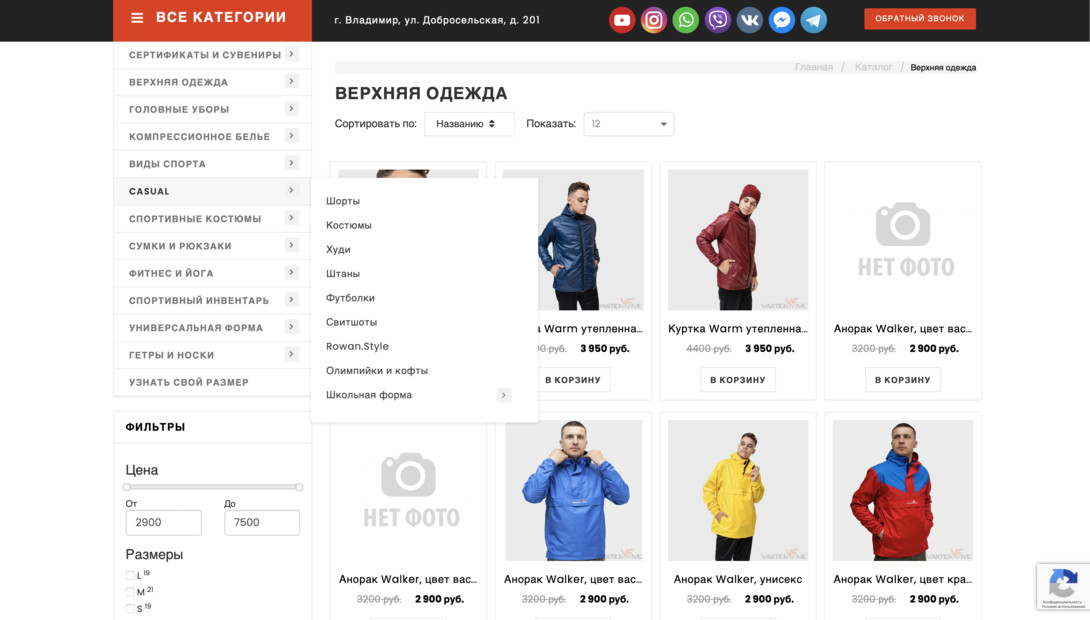Select Худи in the Casual submenu
The image size is (1090, 620).
point(338,250)
